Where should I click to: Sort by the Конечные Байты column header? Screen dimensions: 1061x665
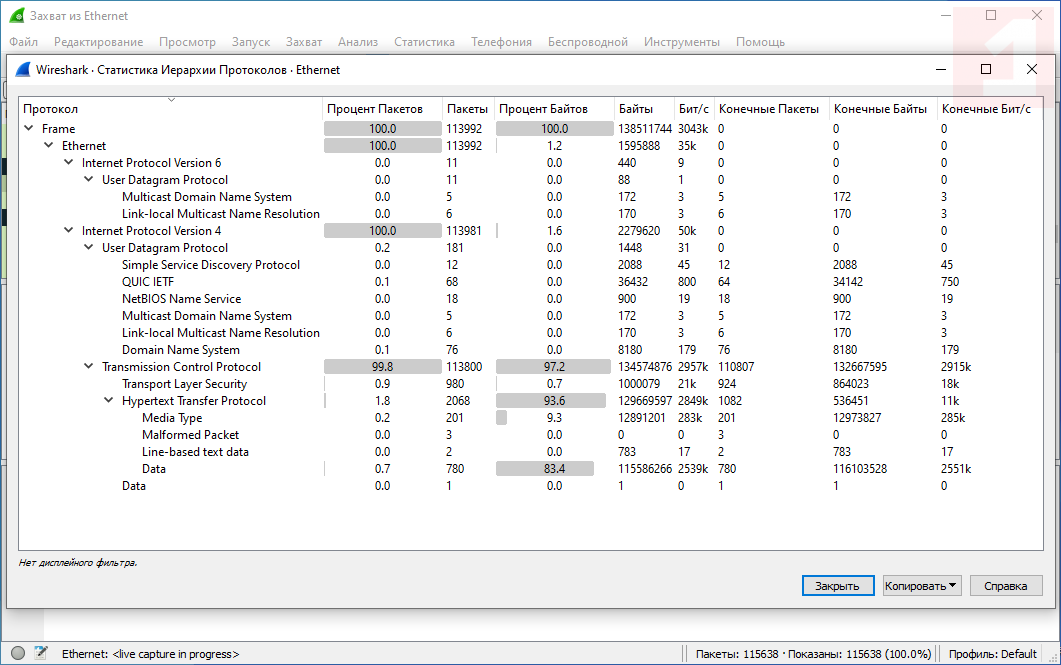pyautogui.click(x=882, y=108)
